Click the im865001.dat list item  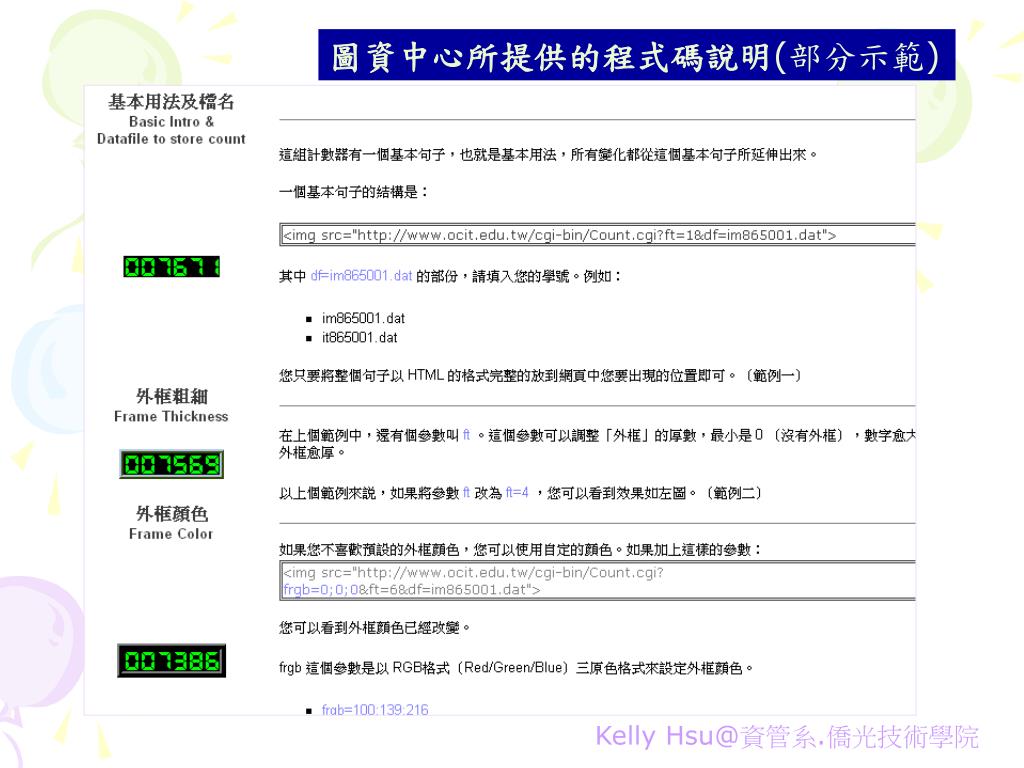363,318
